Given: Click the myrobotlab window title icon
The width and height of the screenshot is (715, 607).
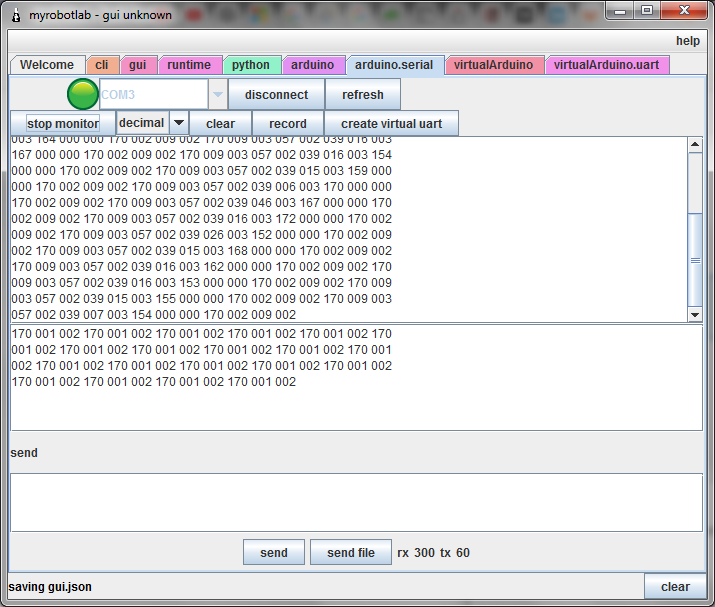Looking at the screenshot, I should (x=16, y=15).
